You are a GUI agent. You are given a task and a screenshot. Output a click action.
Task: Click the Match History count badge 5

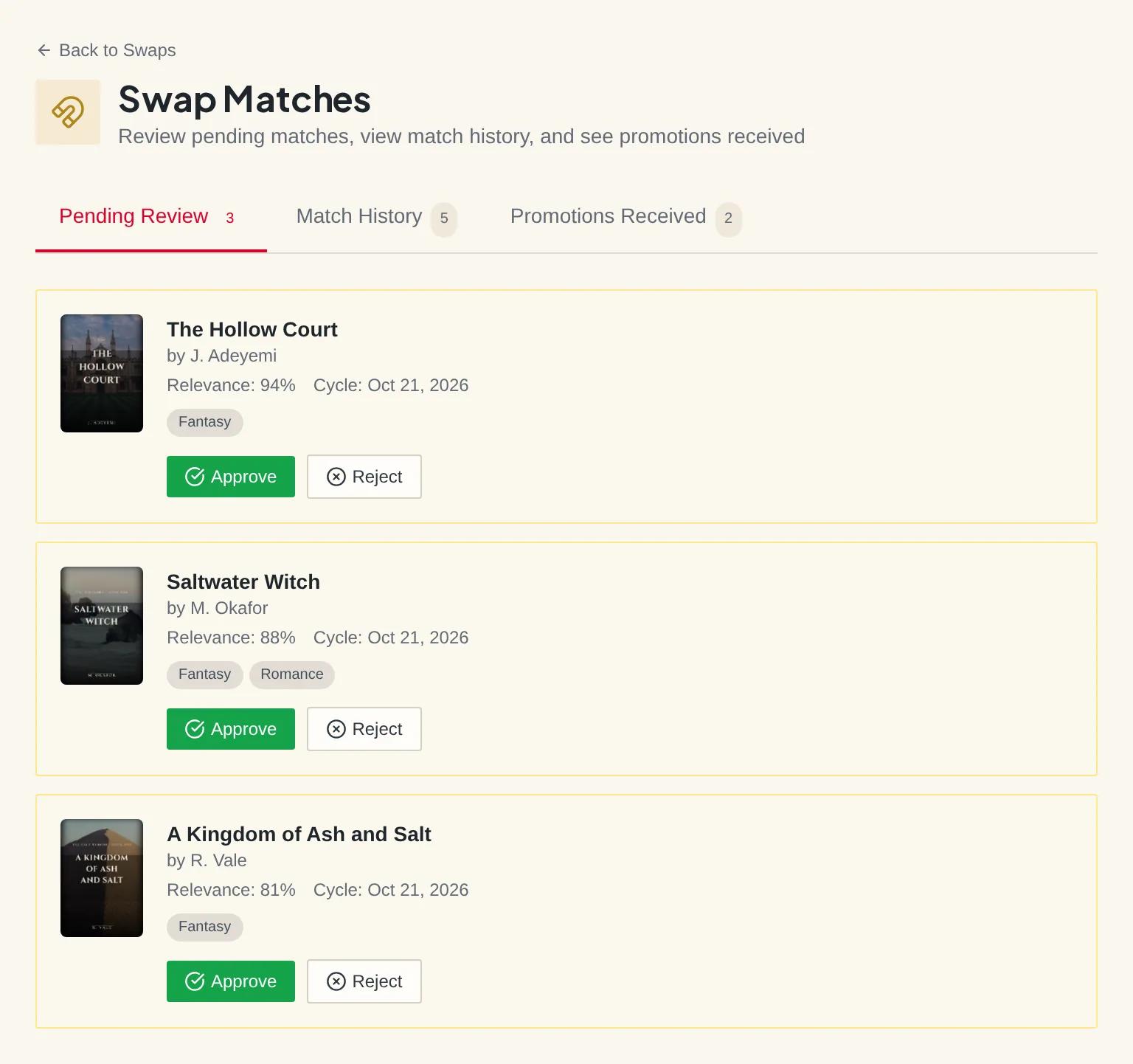tap(444, 218)
